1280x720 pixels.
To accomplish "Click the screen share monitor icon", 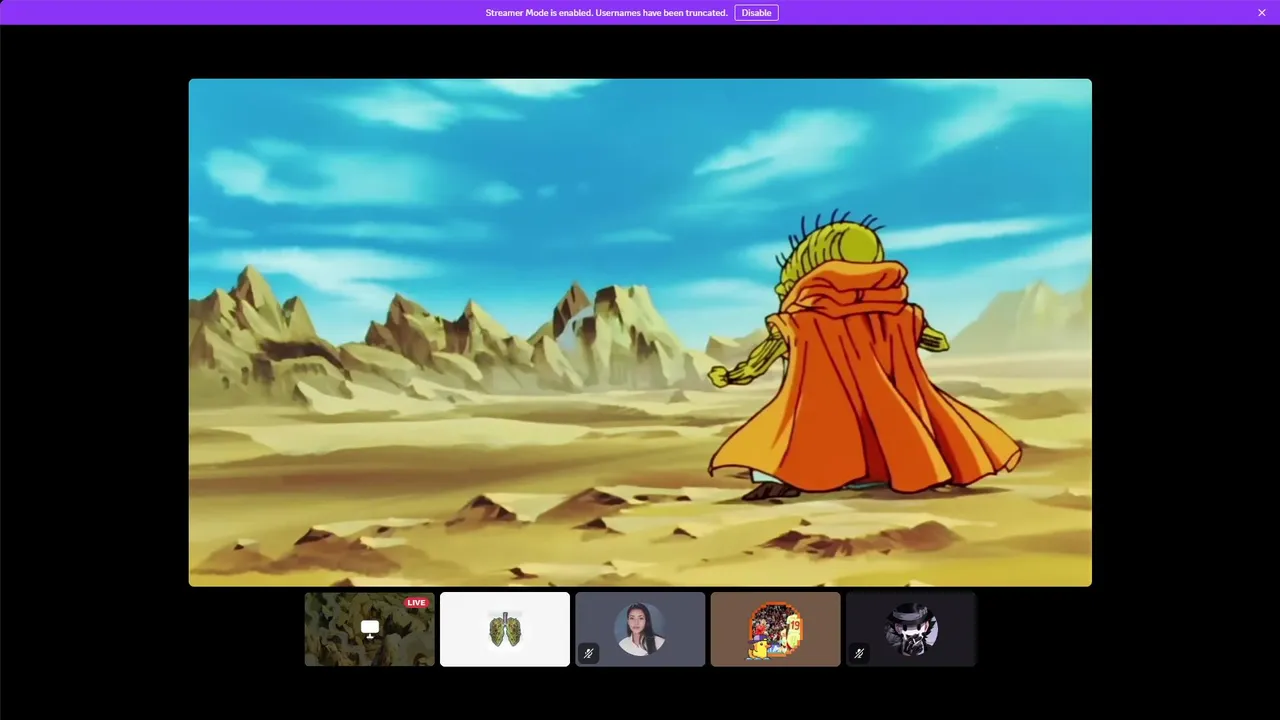I will pos(370,629).
